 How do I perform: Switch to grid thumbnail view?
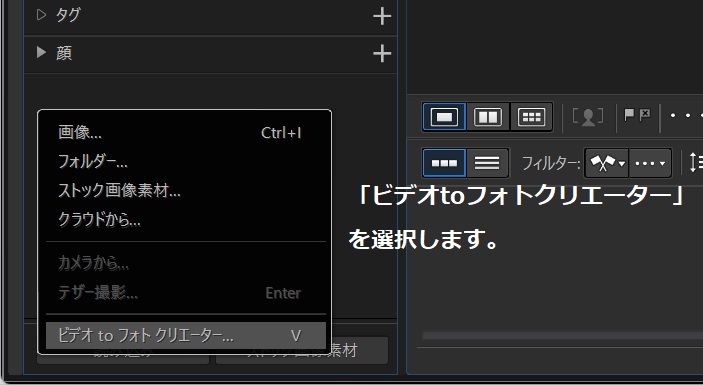(531, 117)
